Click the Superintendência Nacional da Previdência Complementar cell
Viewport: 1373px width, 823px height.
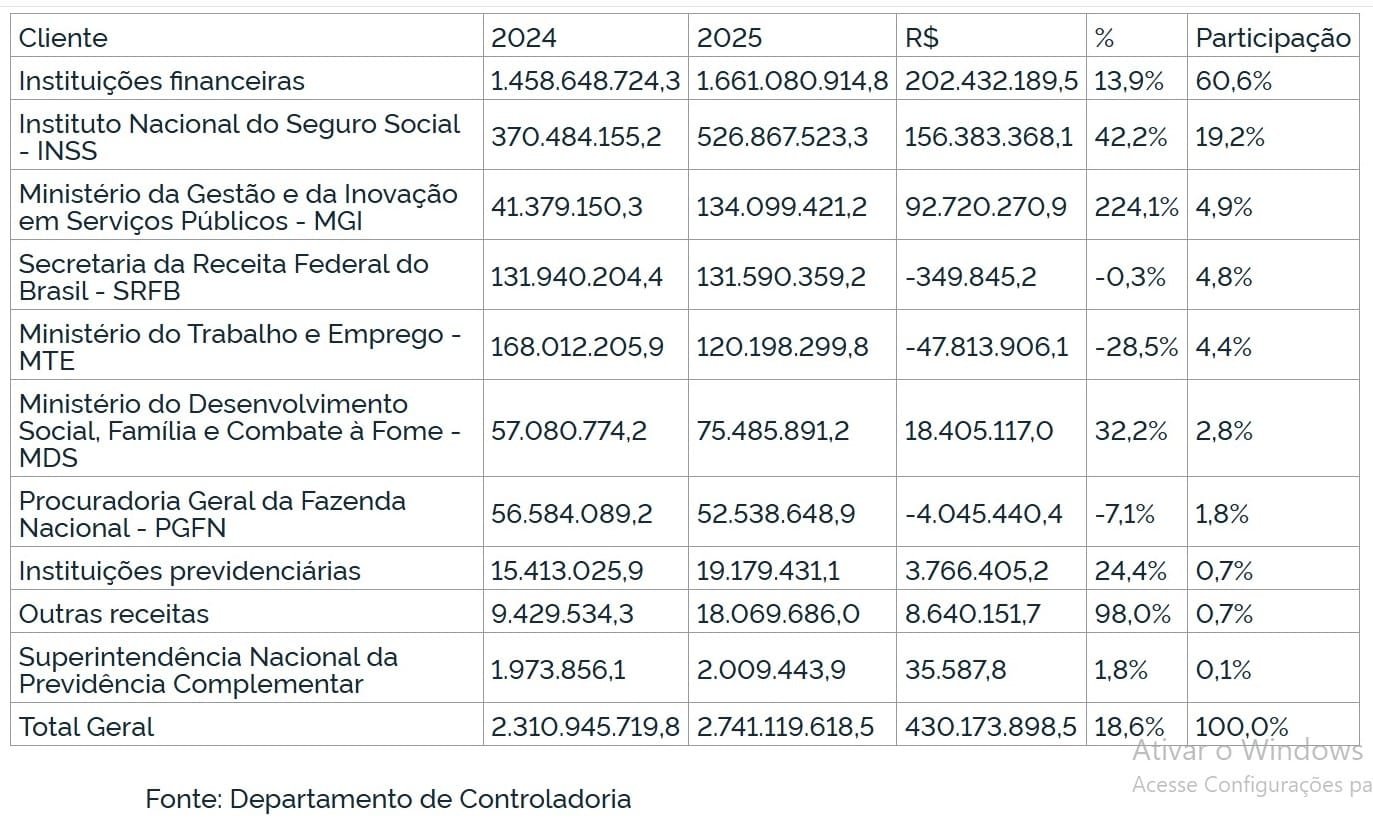208,671
